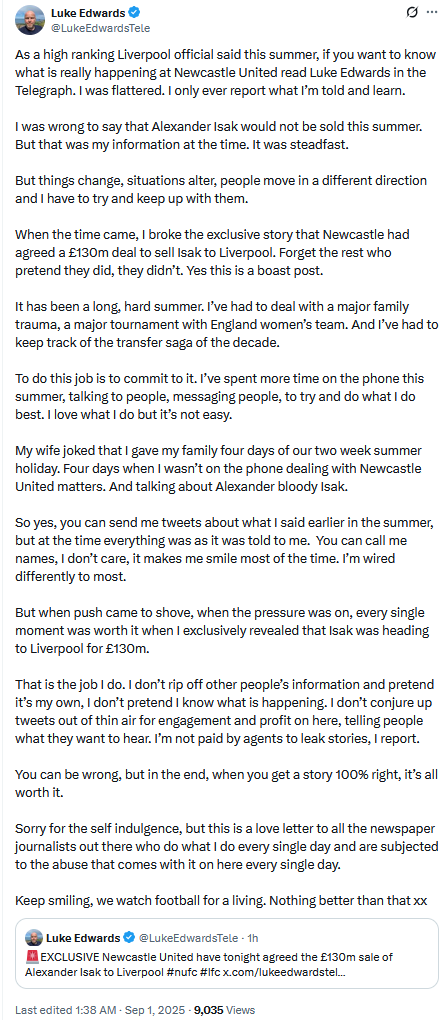Open the three-dot more options menu
445x1020 pixels.
(431, 12)
